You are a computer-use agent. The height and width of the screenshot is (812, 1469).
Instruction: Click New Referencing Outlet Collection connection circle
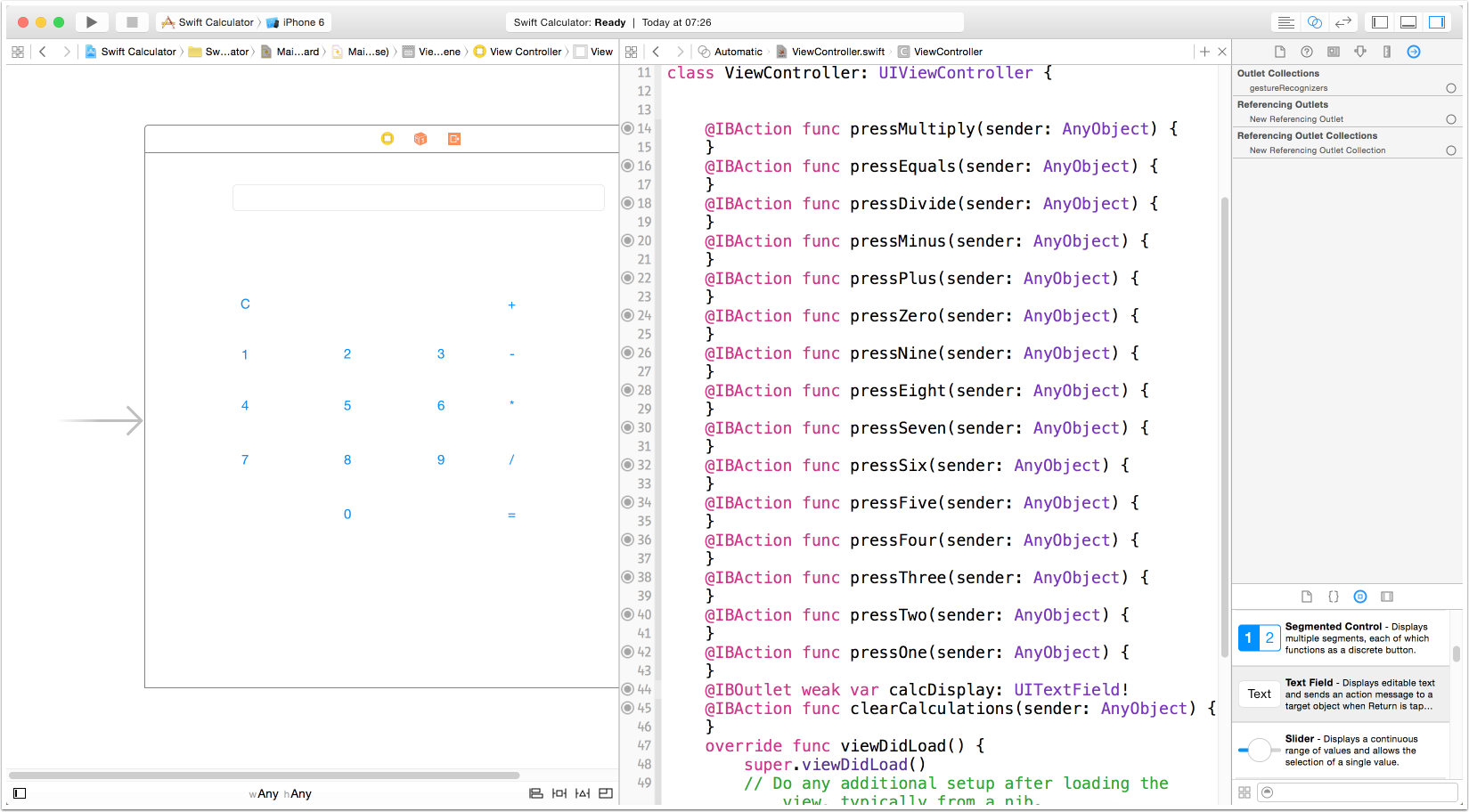[x=1451, y=150]
